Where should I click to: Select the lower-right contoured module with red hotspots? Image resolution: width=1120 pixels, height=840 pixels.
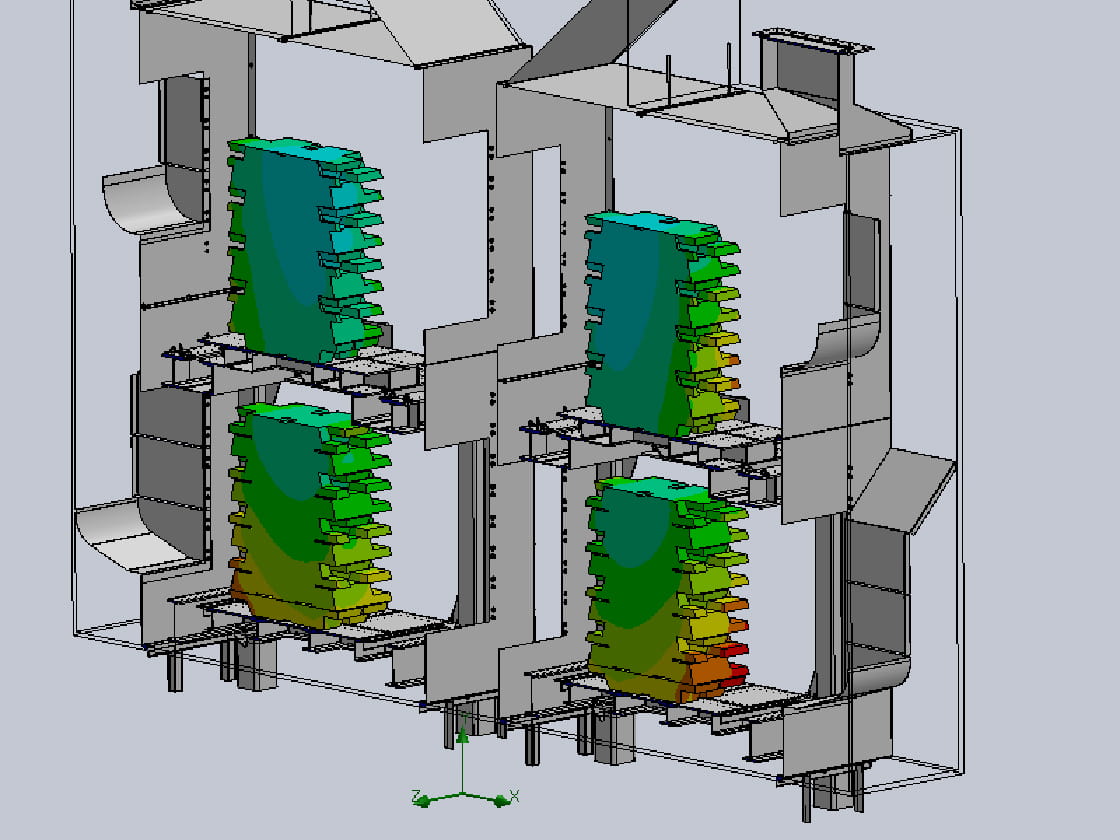667,589
